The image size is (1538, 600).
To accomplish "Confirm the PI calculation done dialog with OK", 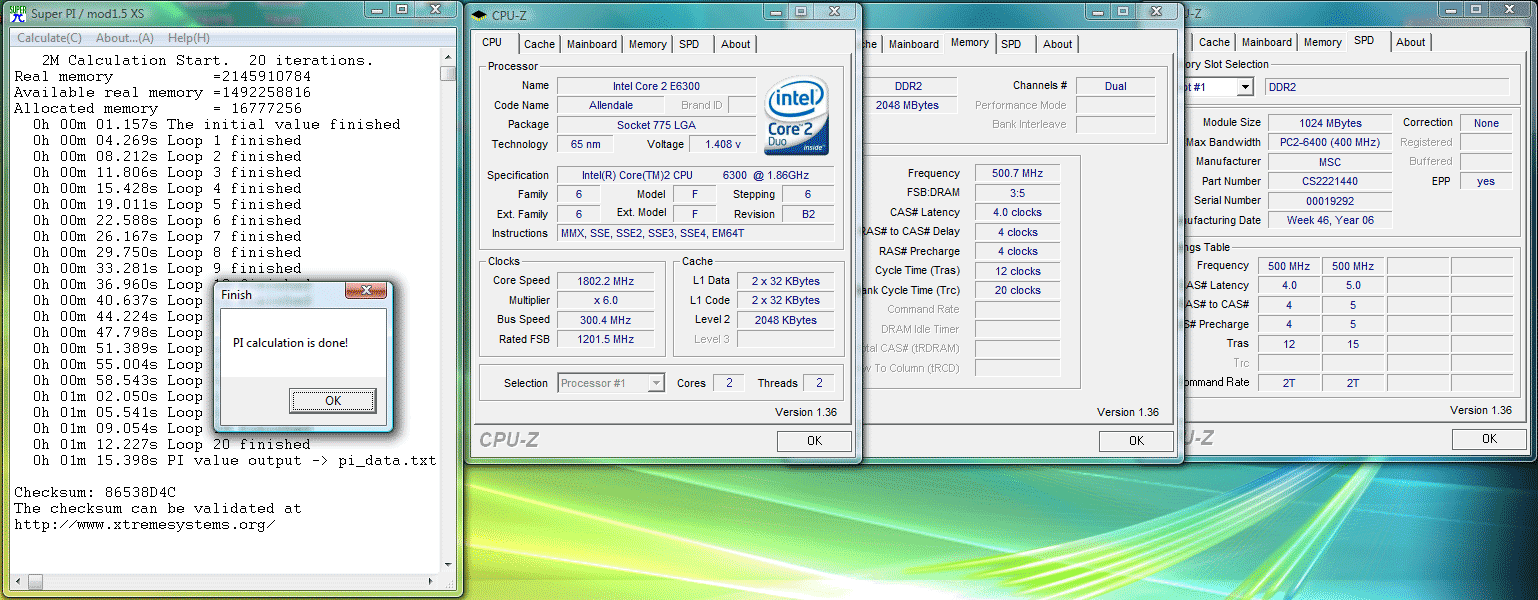I will click(333, 400).
